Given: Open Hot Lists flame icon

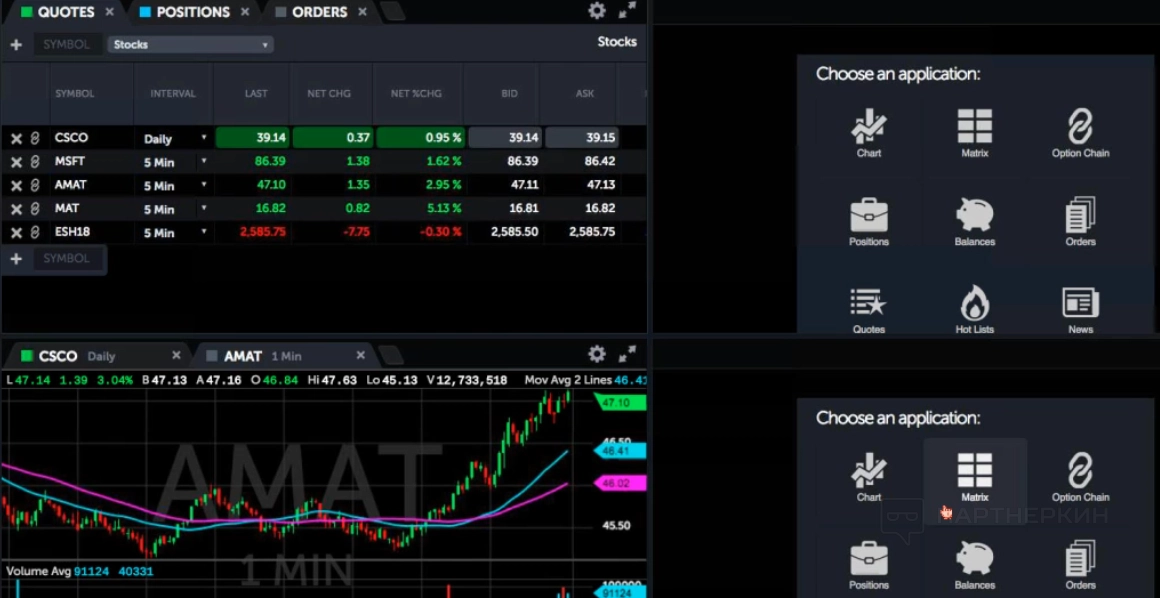Looking at the screenshot, I should point(974,311).
